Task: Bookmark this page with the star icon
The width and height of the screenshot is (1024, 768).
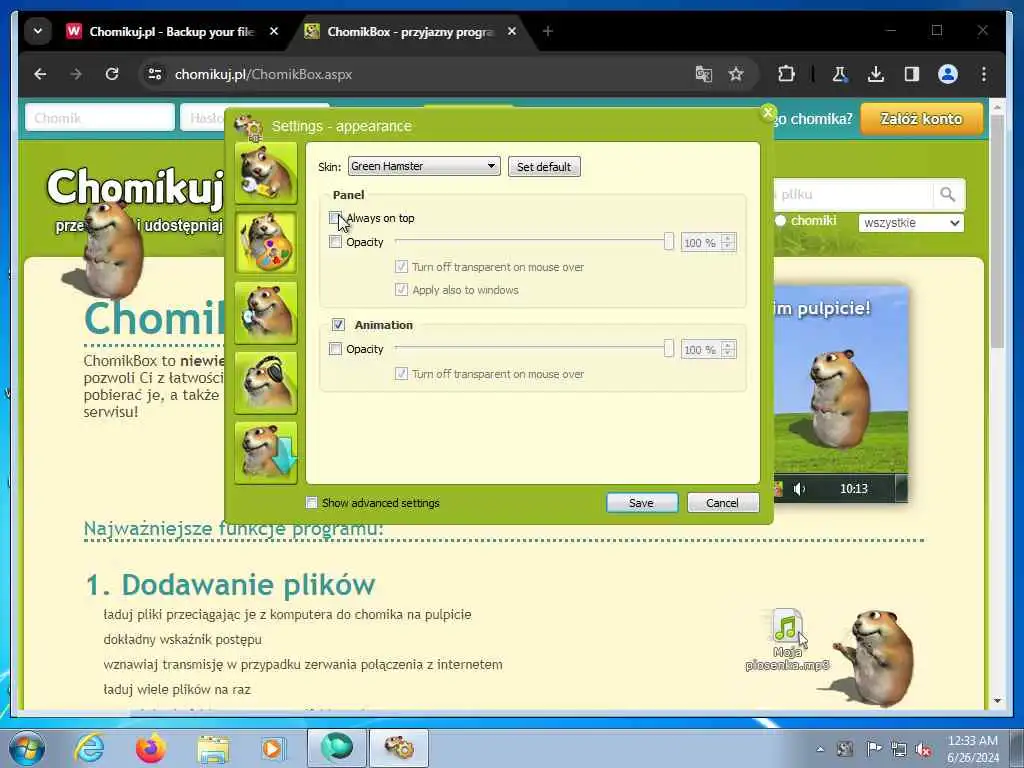Action: pyautogui.click(x=736, y=74)
